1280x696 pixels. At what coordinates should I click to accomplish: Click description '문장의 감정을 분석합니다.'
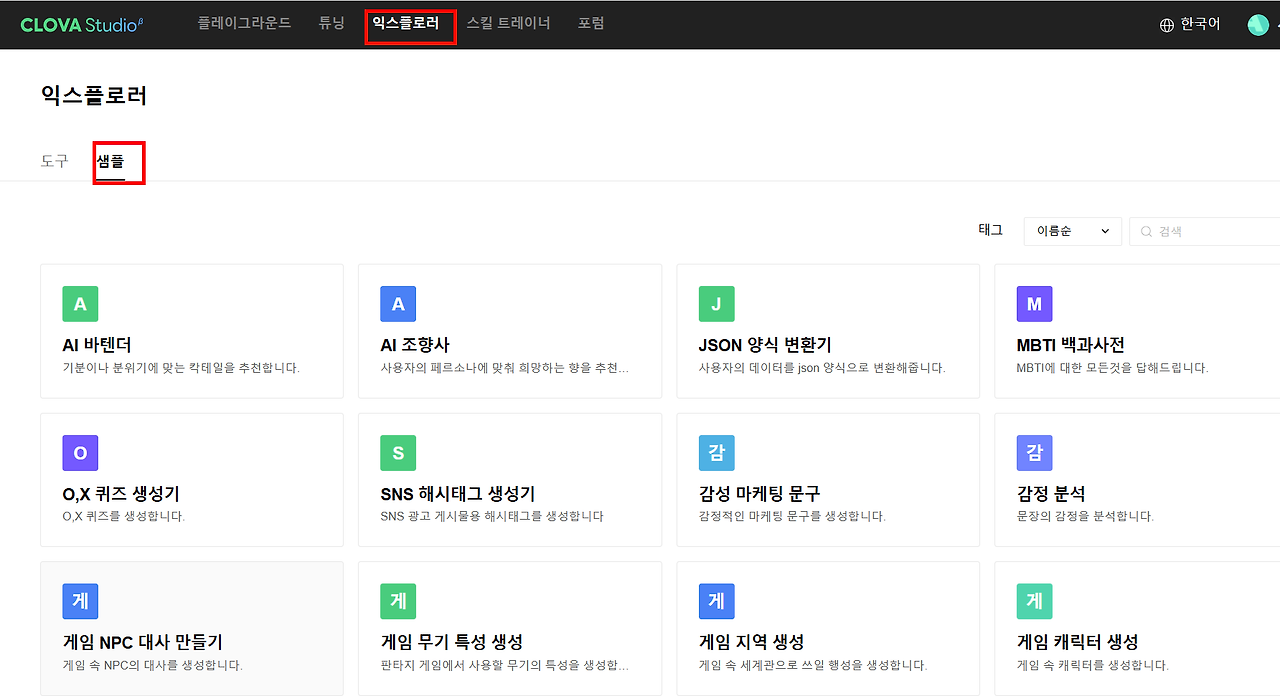1085,517
